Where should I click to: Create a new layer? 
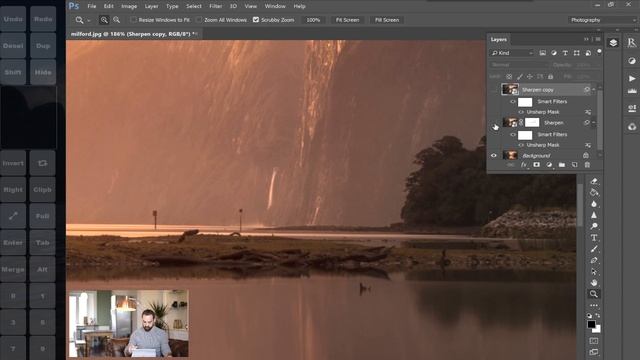coord(574,164)
